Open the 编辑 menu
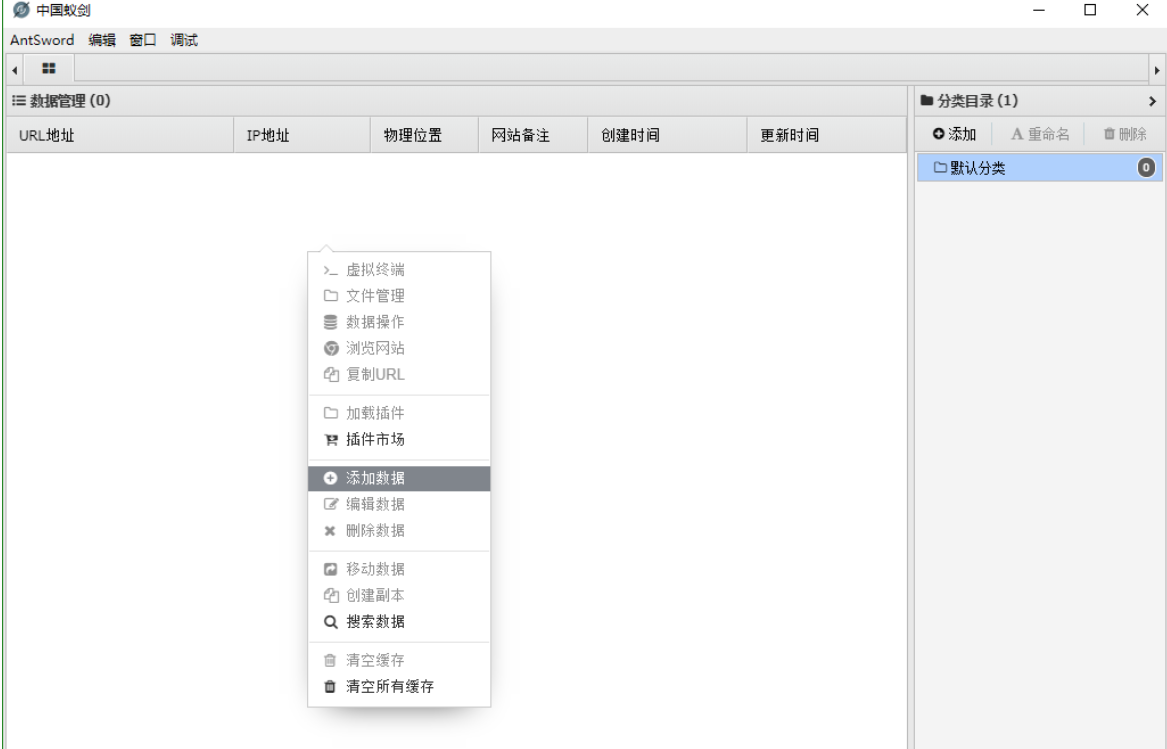Screen dimensions: 1167x749 [102, 40]
